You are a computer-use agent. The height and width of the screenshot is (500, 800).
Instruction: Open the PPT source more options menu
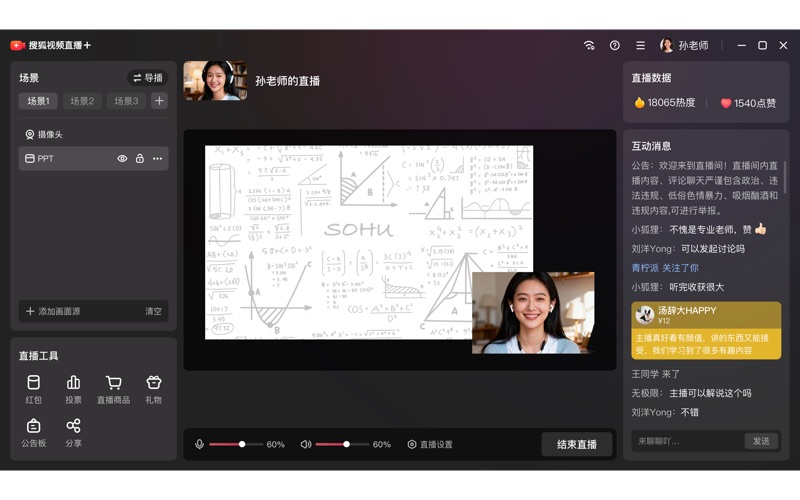pos(157,159)
